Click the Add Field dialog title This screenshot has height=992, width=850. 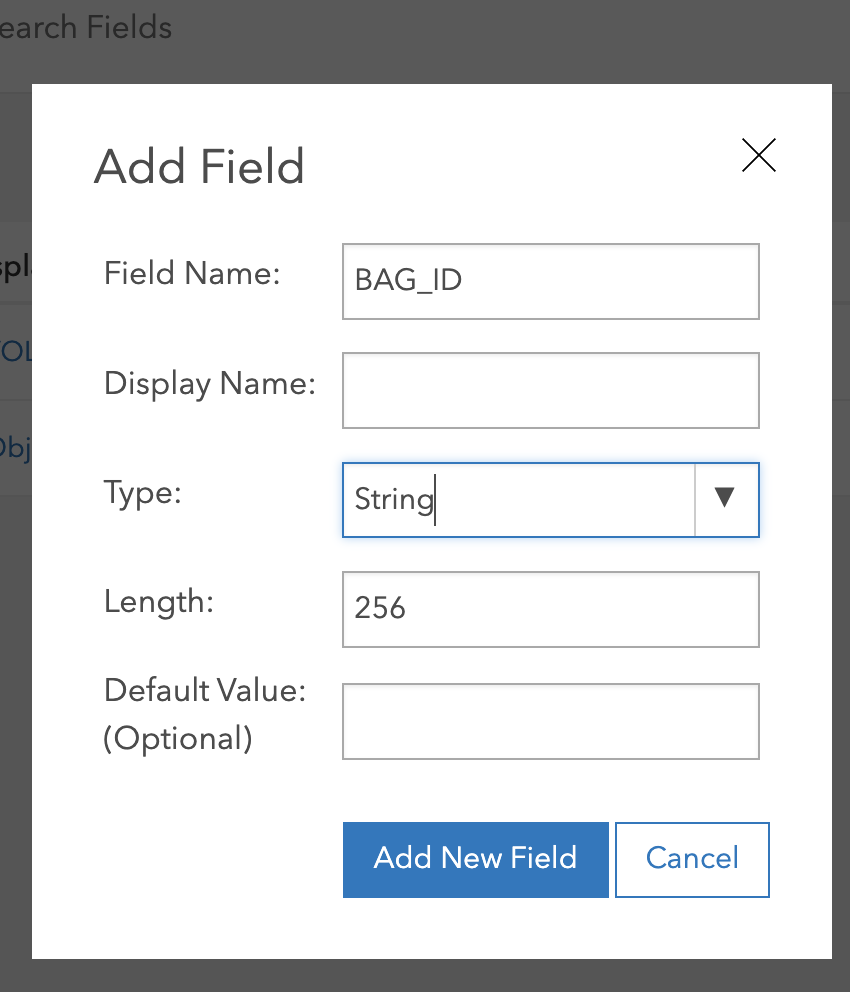coord(199,166)
